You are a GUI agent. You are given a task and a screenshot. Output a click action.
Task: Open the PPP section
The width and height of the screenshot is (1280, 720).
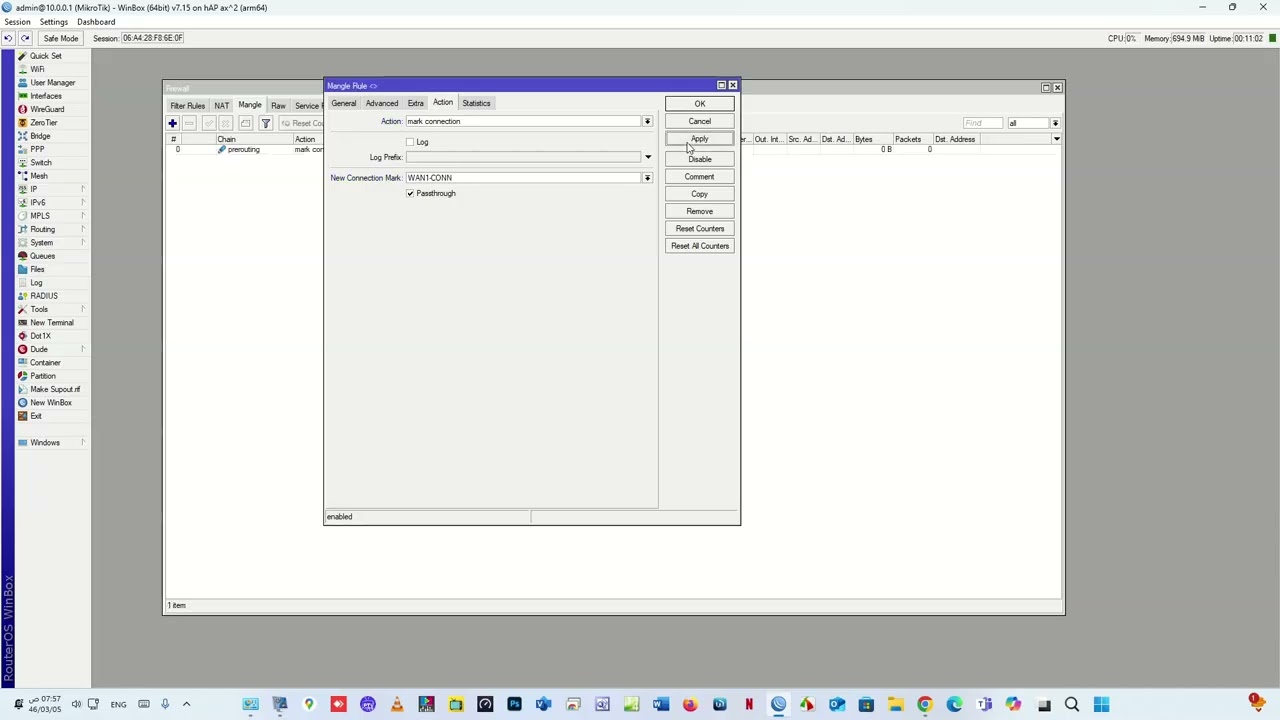pos(37,149)
